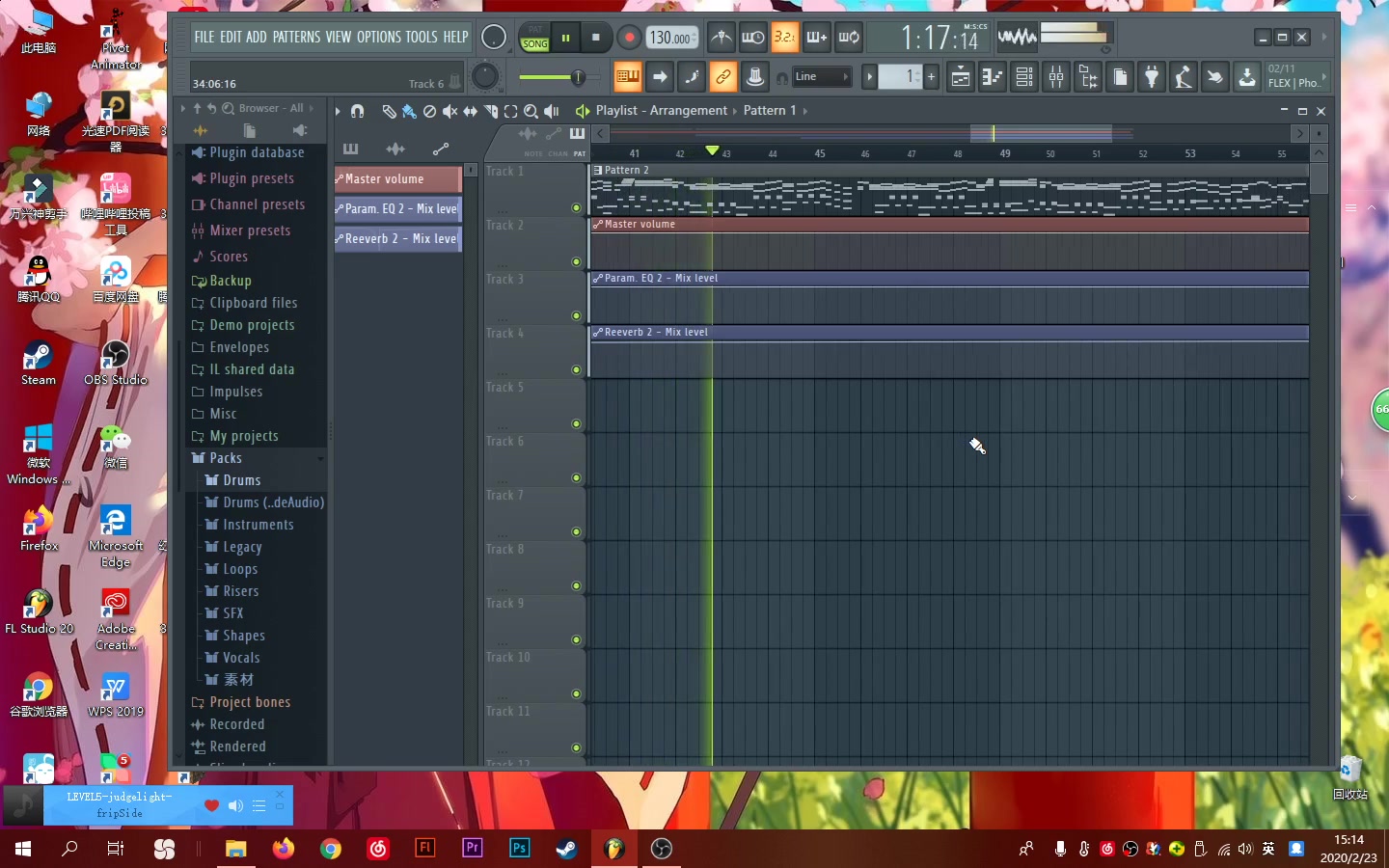Image resolution: width=1389 pixels, height=868 pixels.
Task: Adjust the main pitch knob
Action: pos(494,38)
